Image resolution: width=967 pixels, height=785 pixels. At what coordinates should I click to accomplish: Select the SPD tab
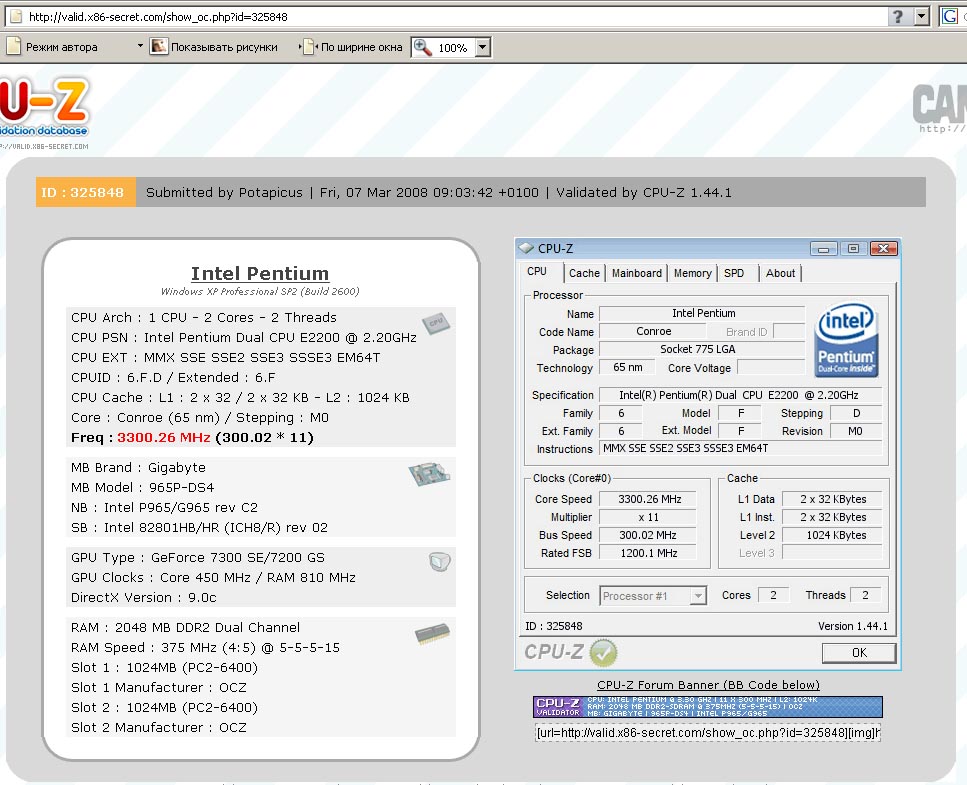(734, 273)
